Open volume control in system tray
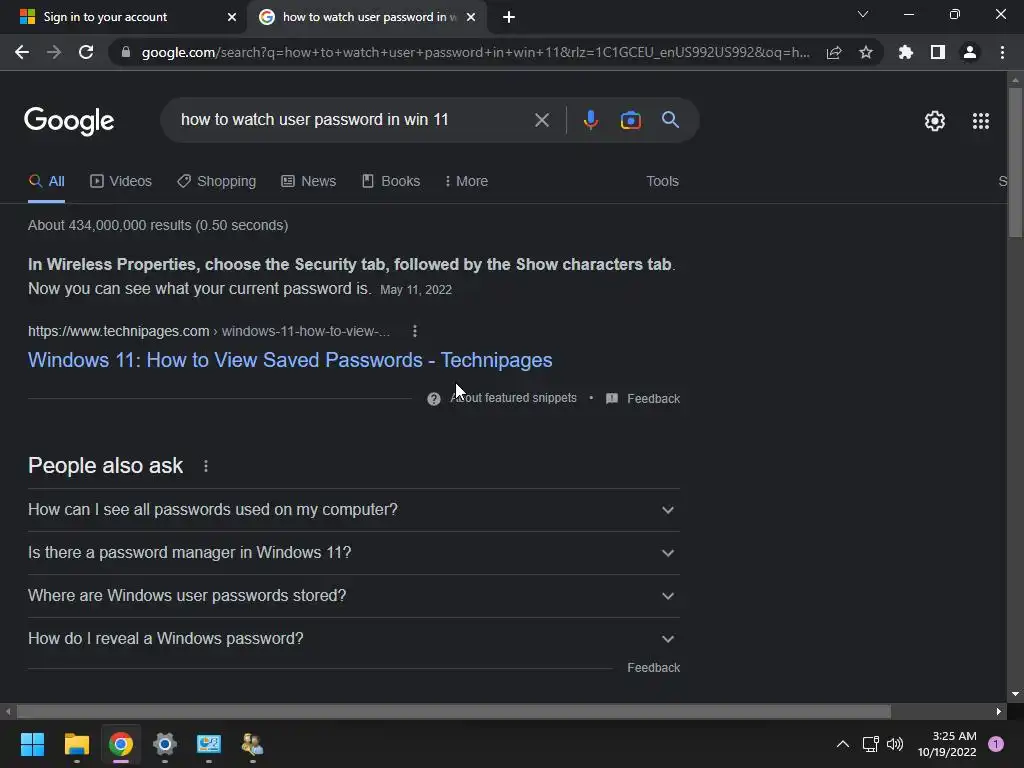The height and width of the screenshot is (768, 1024). [895, 744]
